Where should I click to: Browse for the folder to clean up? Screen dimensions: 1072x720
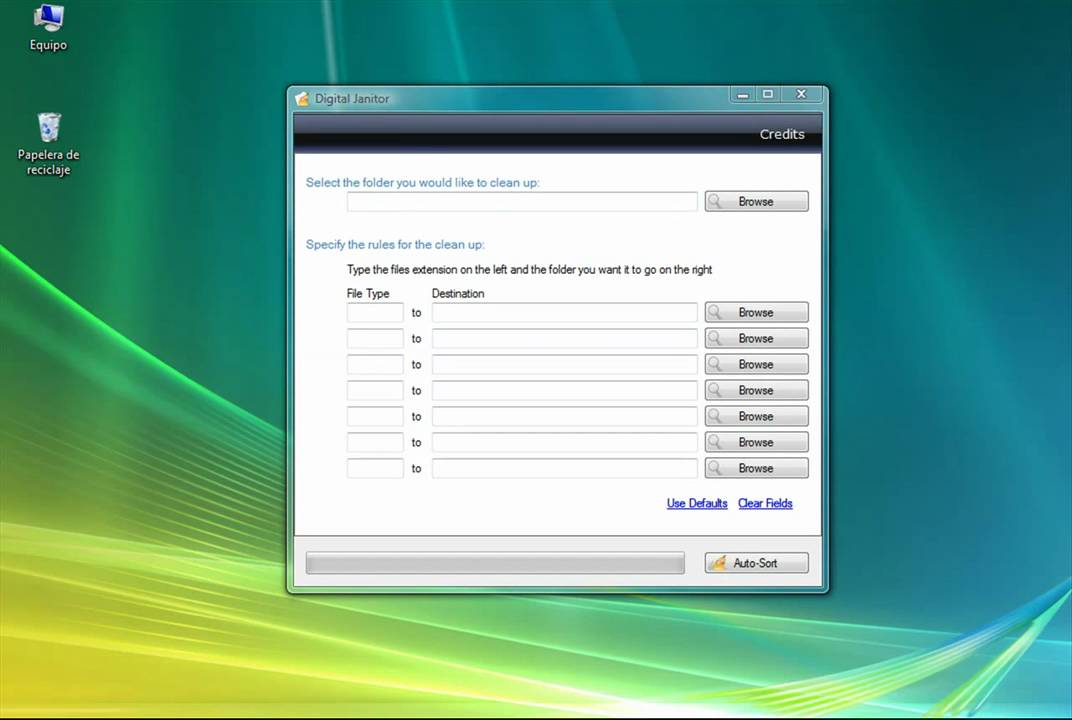756,202
